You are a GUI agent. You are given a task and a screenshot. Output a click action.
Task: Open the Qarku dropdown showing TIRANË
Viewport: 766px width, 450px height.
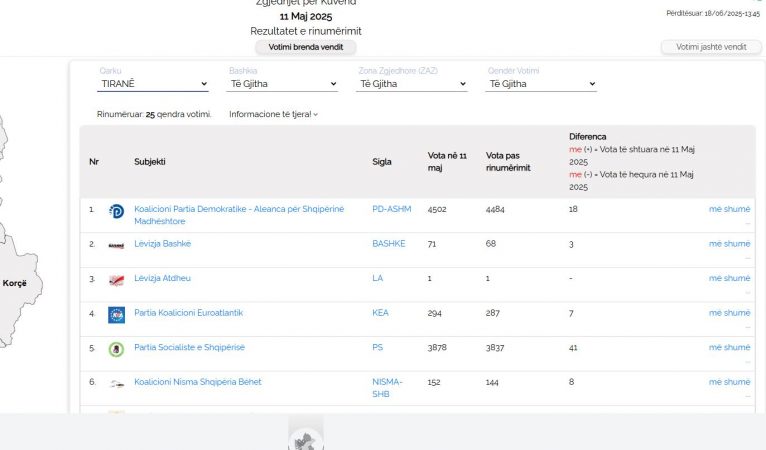153,84
